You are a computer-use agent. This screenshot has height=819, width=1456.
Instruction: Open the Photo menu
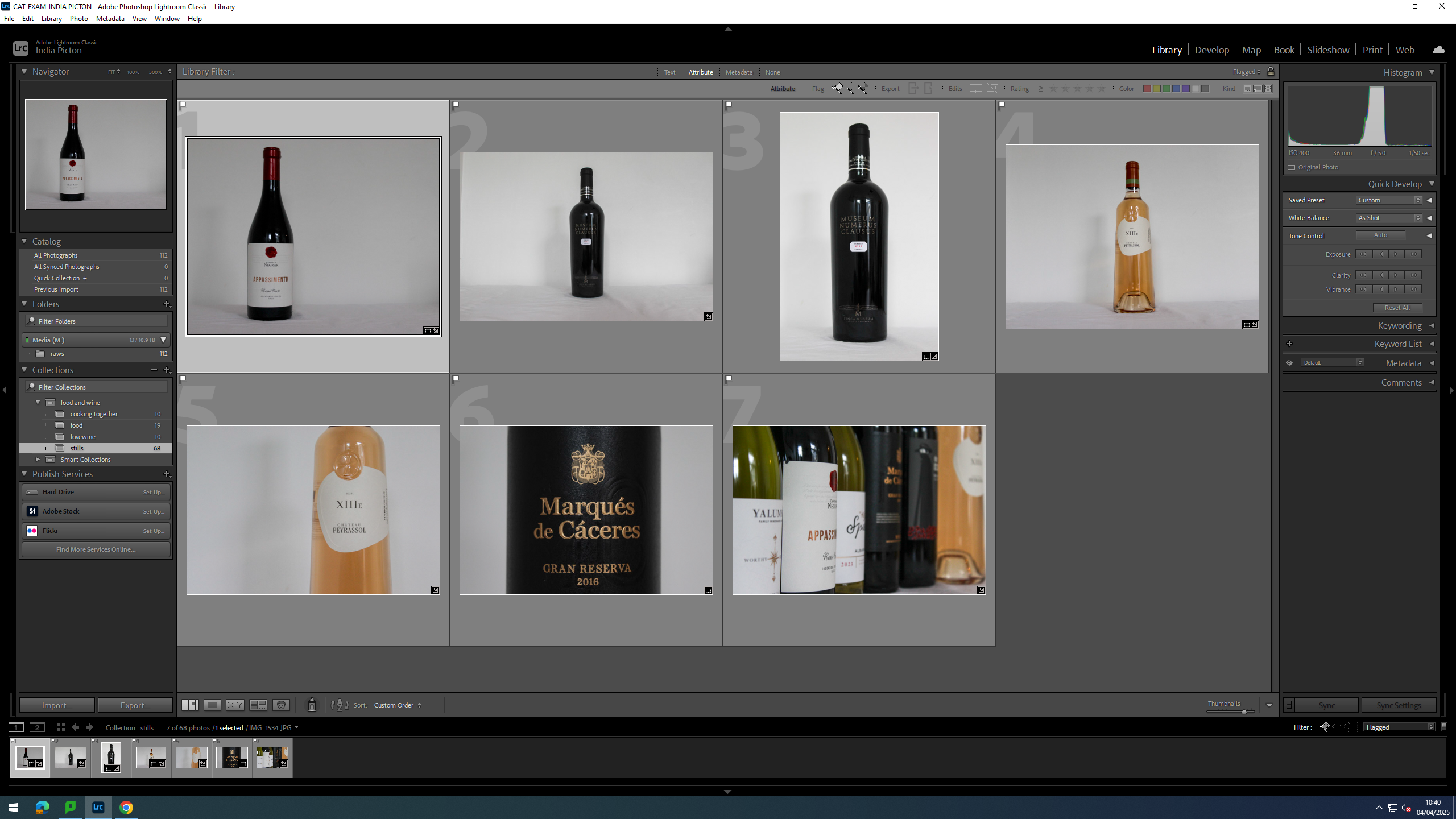pos(79,18)
